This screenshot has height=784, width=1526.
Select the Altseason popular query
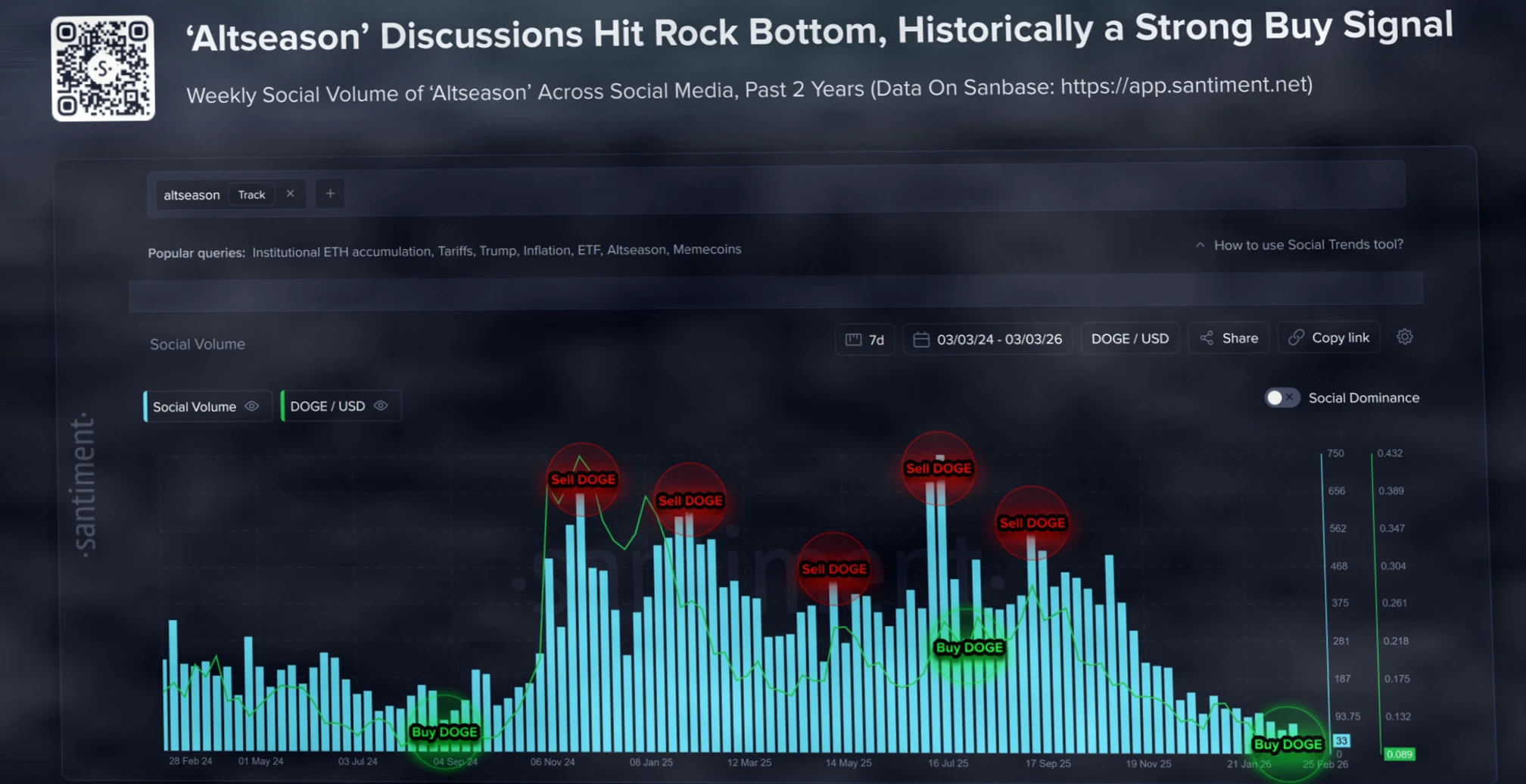pyautogui.click(x=637, y=250)
